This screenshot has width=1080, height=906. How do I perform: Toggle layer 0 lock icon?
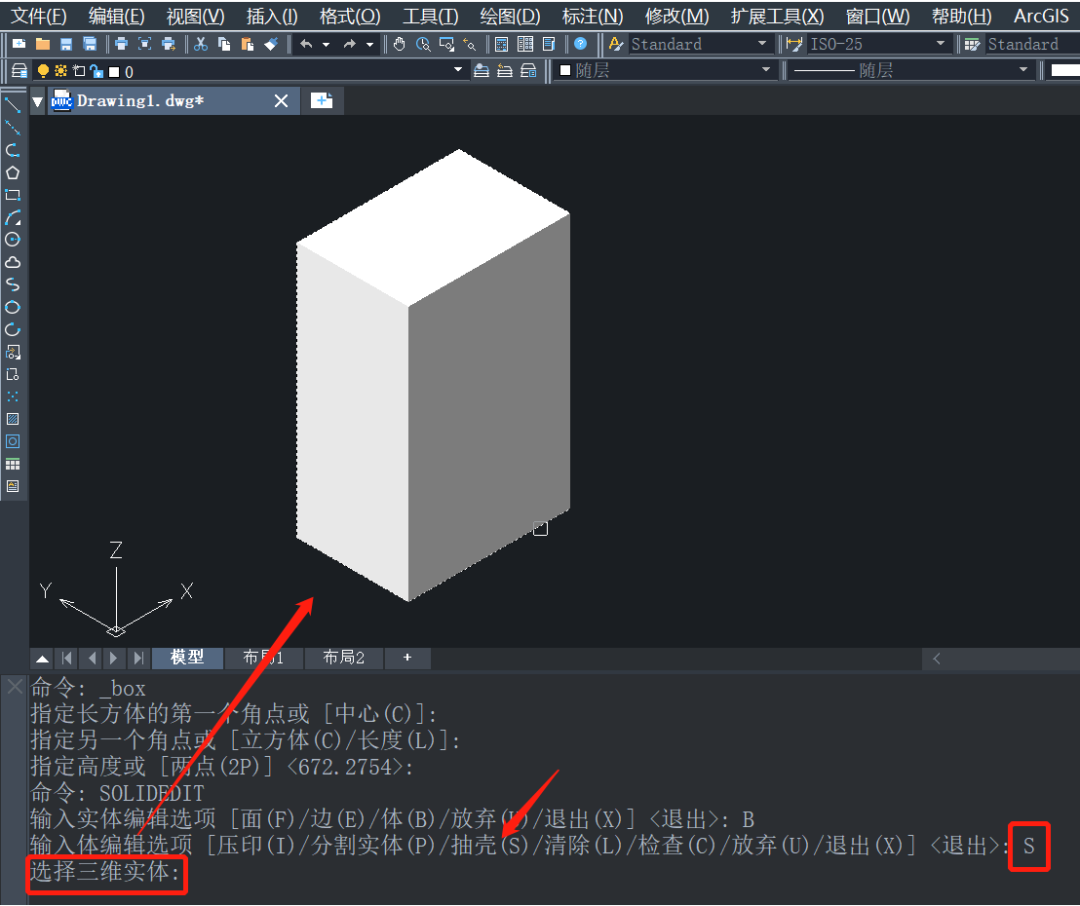(x=97, y=70)
